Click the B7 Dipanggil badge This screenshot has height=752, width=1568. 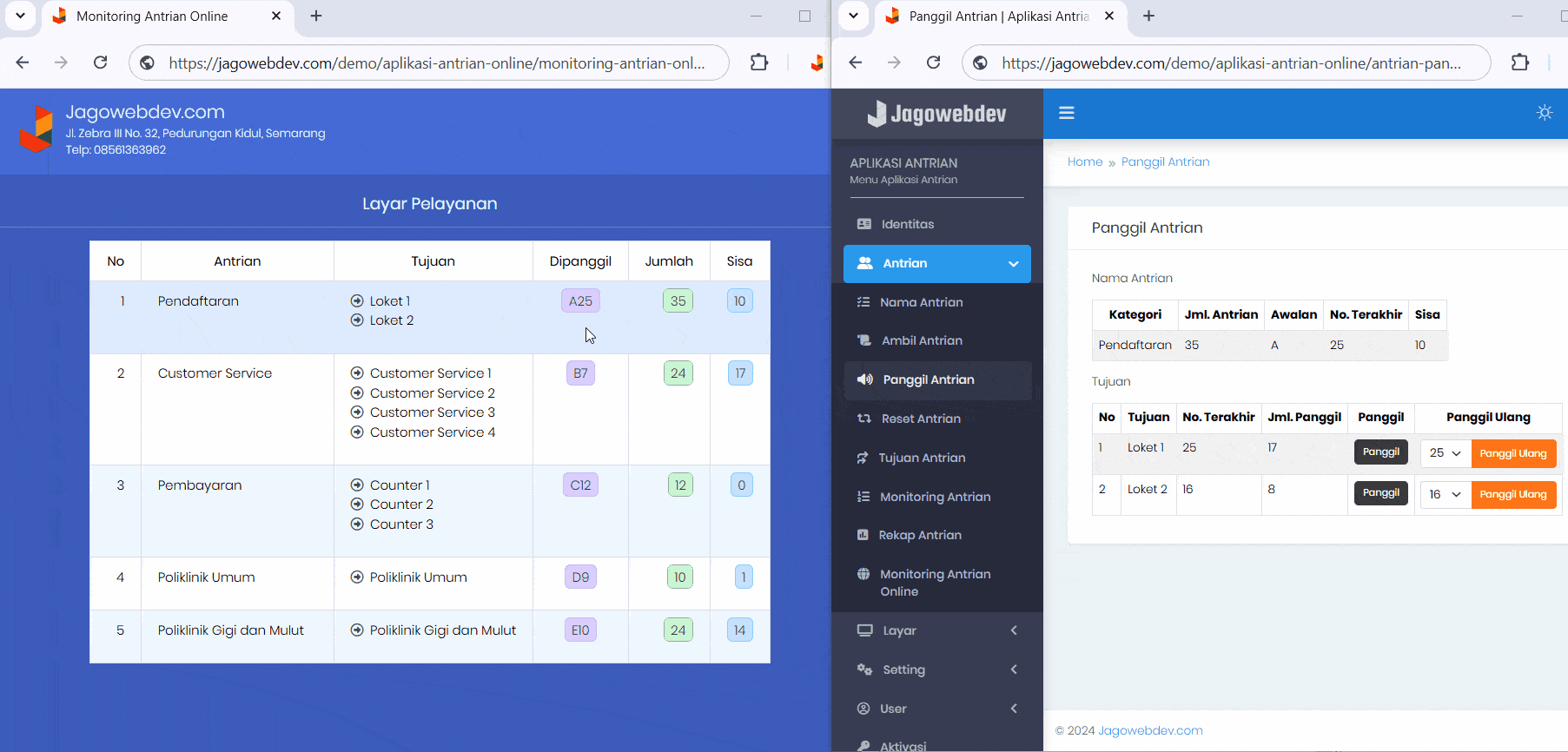(x=580, y=373)
